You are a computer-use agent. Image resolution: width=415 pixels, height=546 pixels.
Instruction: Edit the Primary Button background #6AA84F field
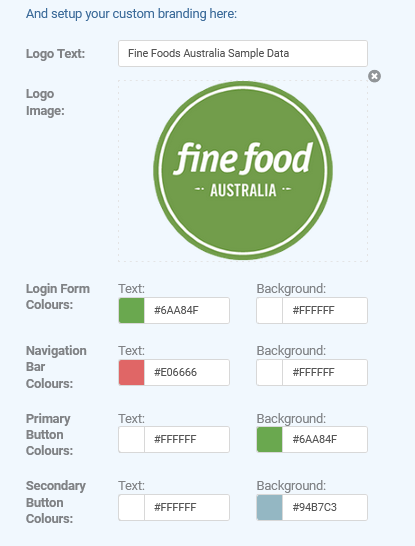pos(325,439)
